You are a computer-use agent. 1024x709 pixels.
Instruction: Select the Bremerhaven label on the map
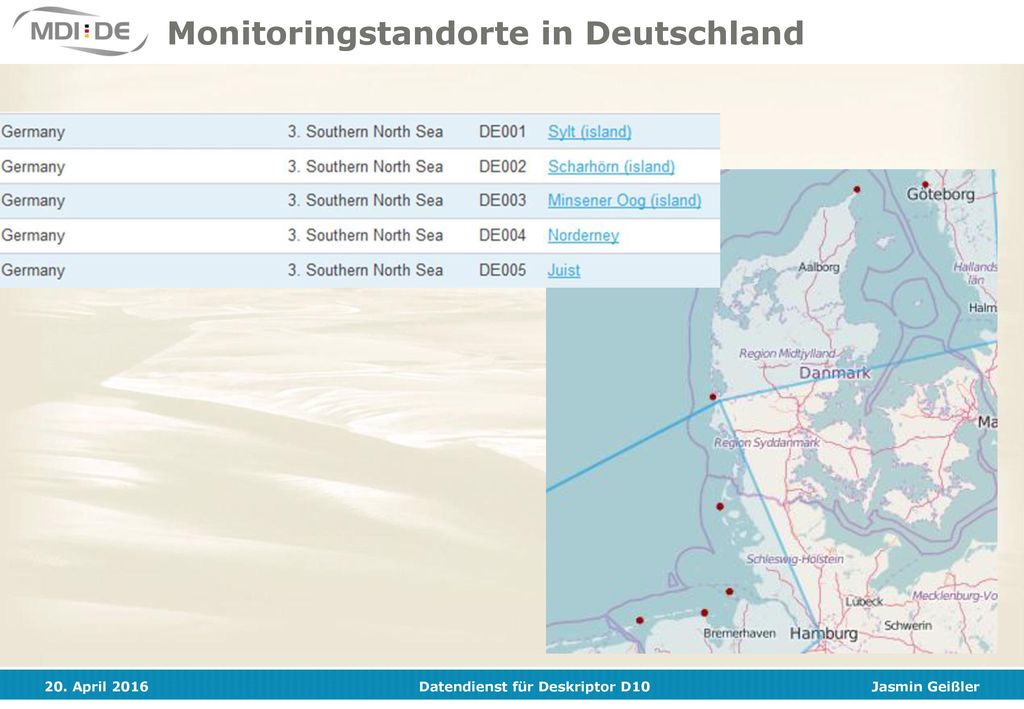click(739, 633)
